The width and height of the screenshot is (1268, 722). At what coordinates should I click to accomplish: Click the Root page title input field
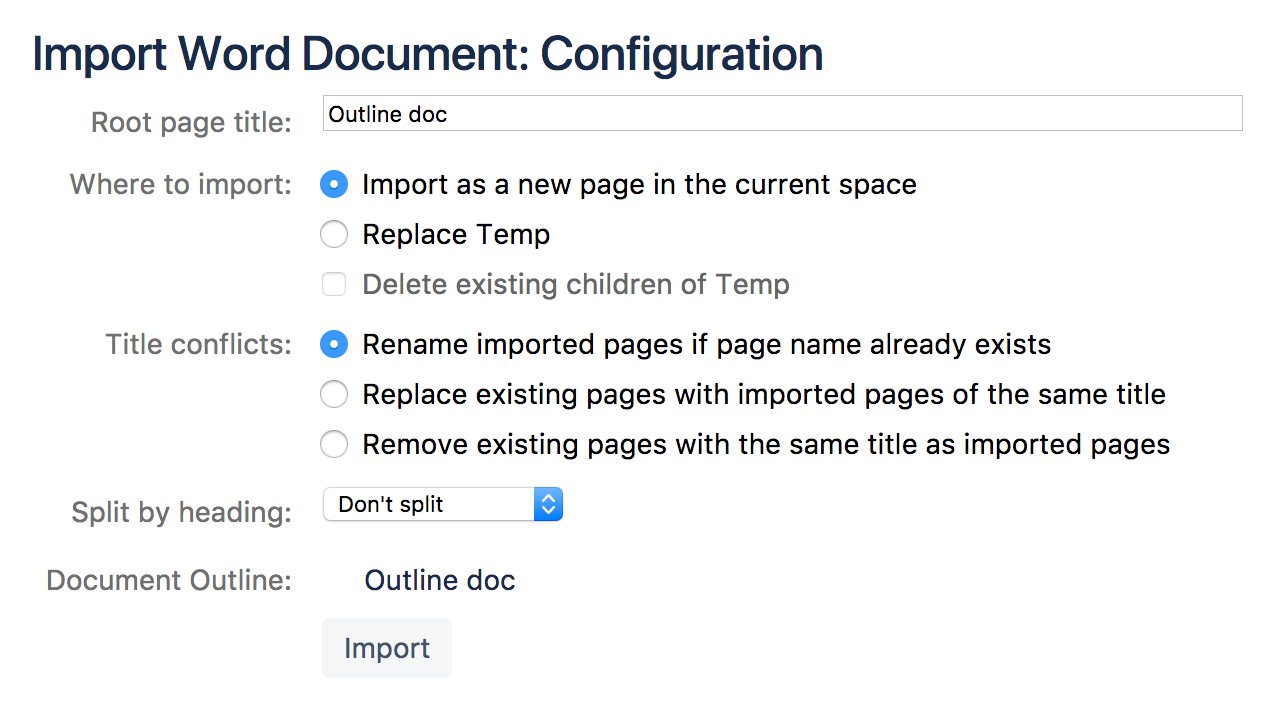[782, 113]
